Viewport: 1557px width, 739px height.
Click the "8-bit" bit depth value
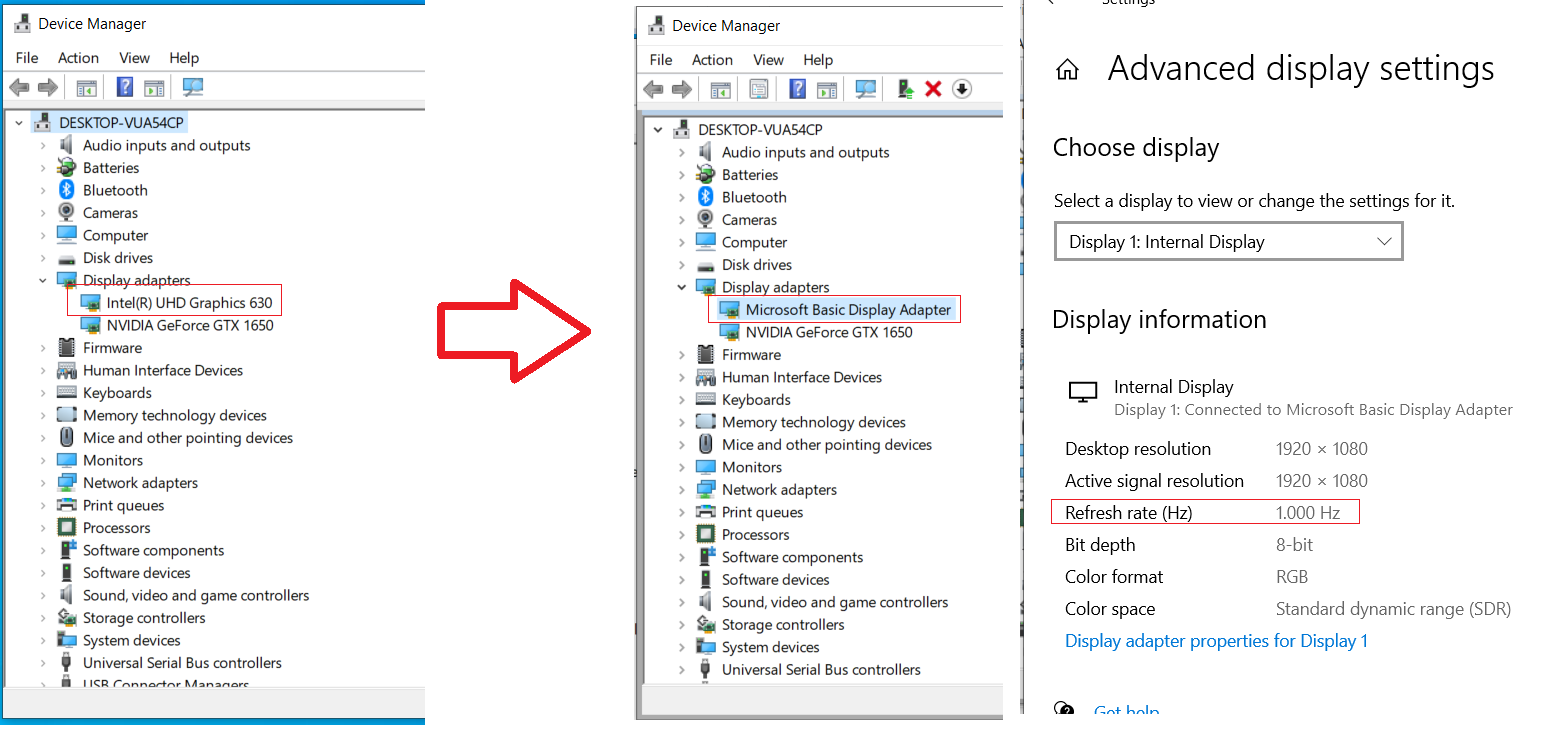click(x=1295, y=545)
